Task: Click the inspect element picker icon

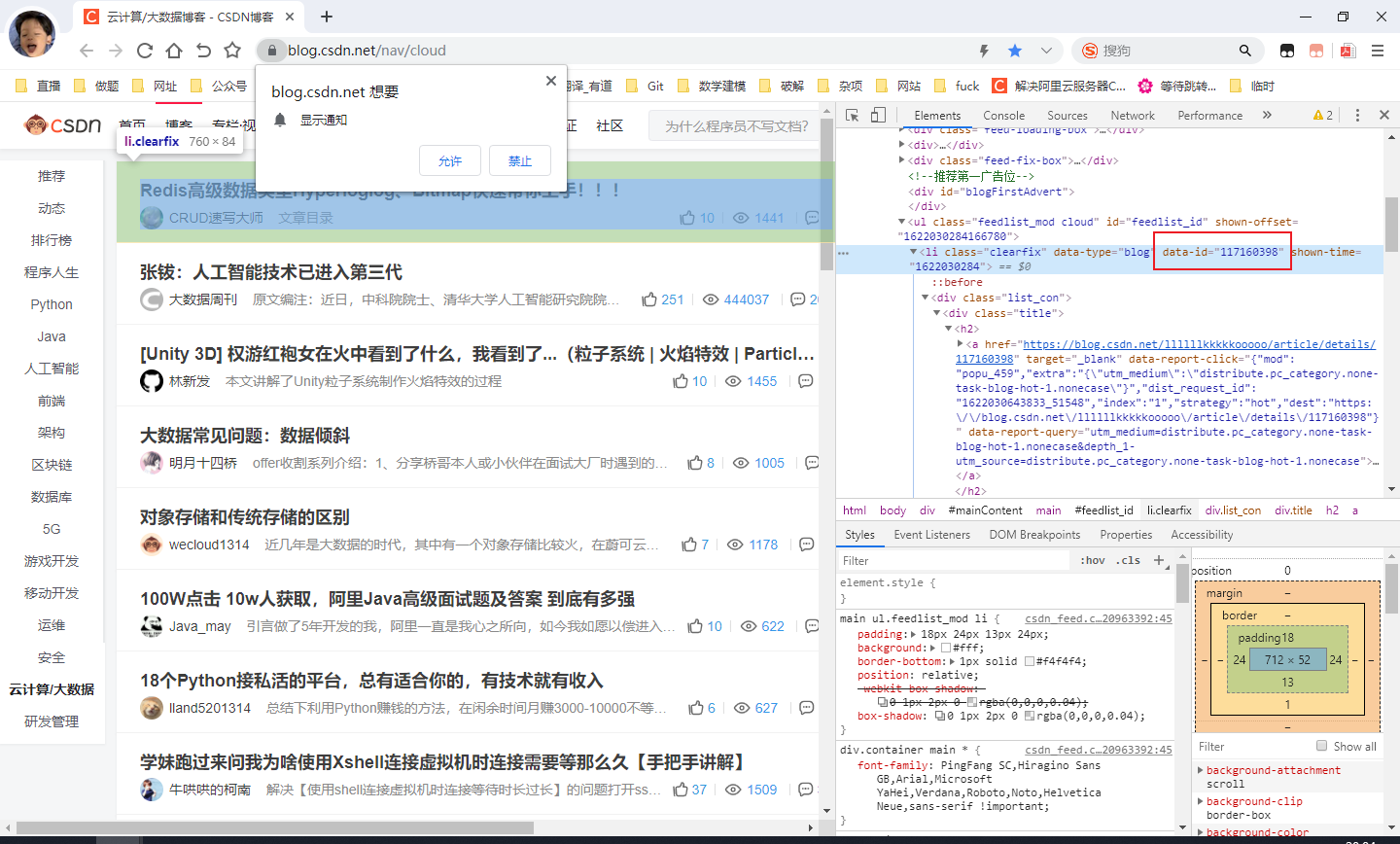Action: tap(853, 115)
